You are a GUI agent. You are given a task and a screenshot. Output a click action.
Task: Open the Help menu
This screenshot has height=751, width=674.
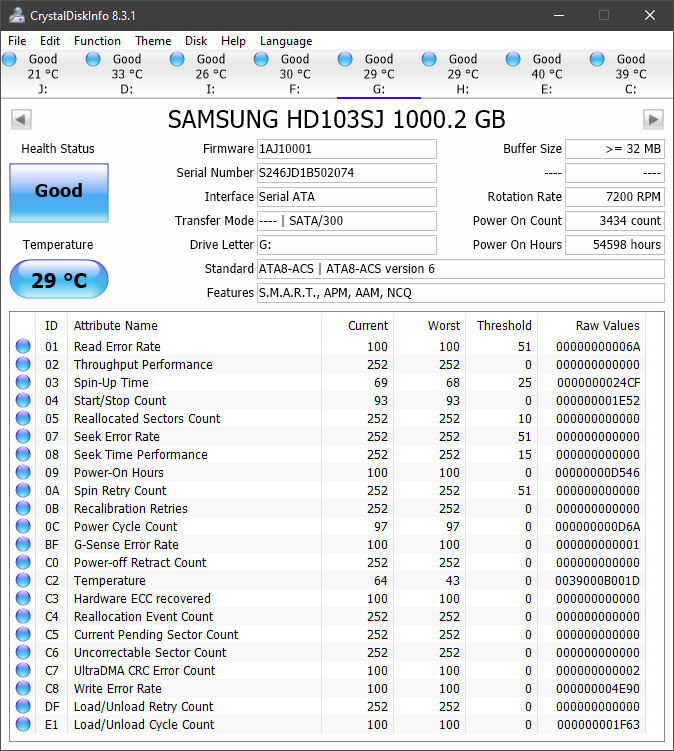pyautogui.click(x=233, y=41)
